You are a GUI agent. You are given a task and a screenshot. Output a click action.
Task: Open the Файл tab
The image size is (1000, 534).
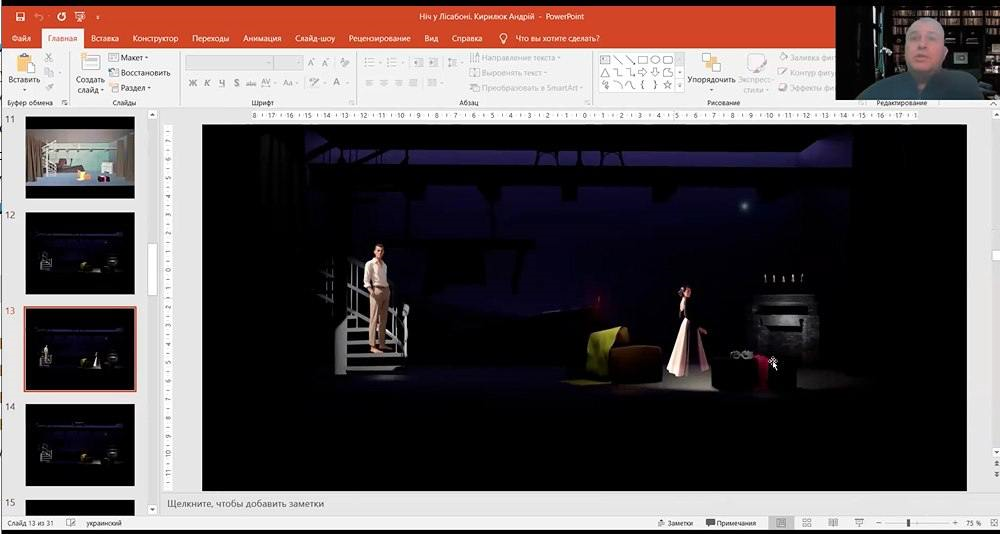coord(21,38)
